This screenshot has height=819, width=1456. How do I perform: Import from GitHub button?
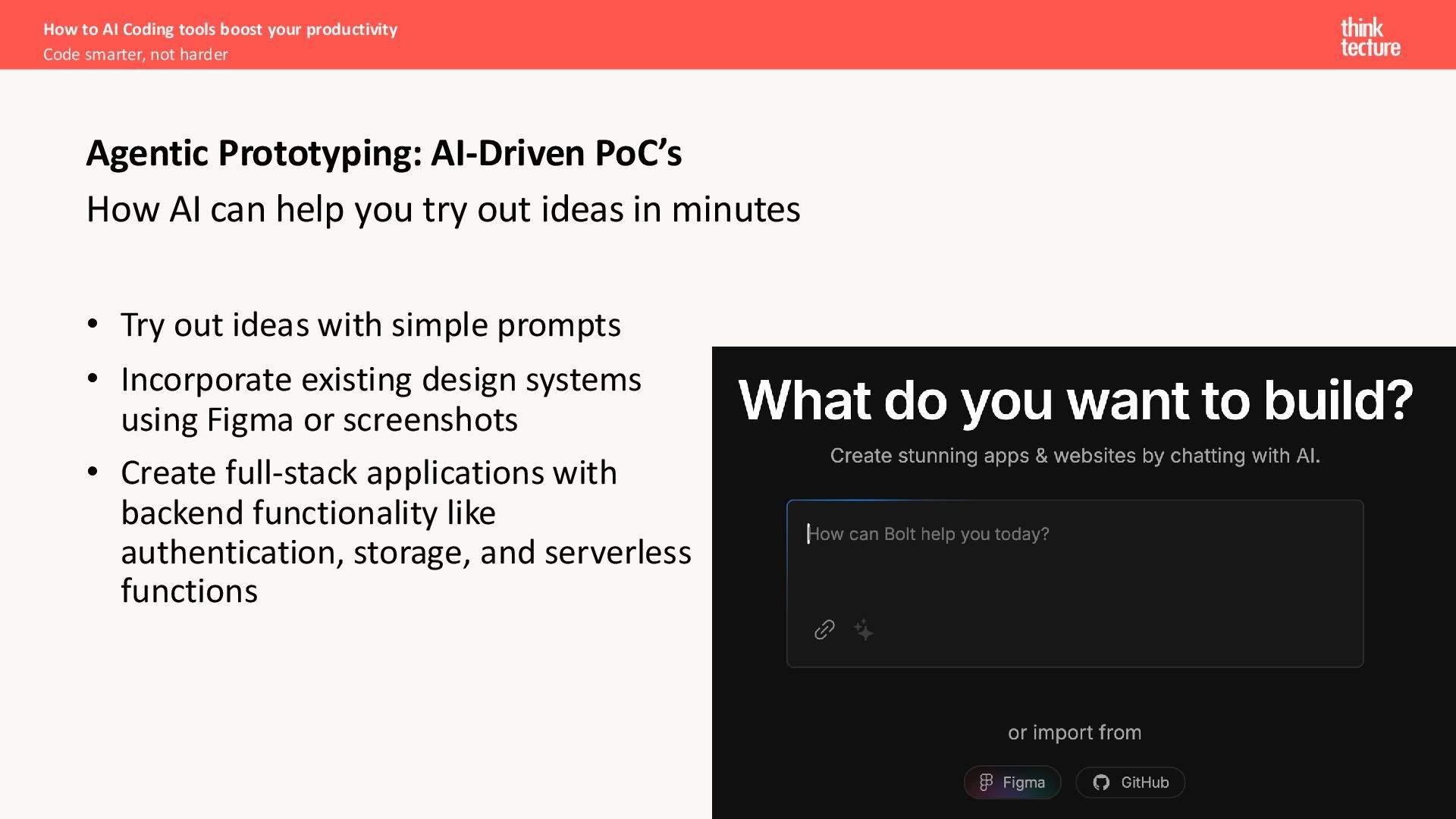point(1130,782)
